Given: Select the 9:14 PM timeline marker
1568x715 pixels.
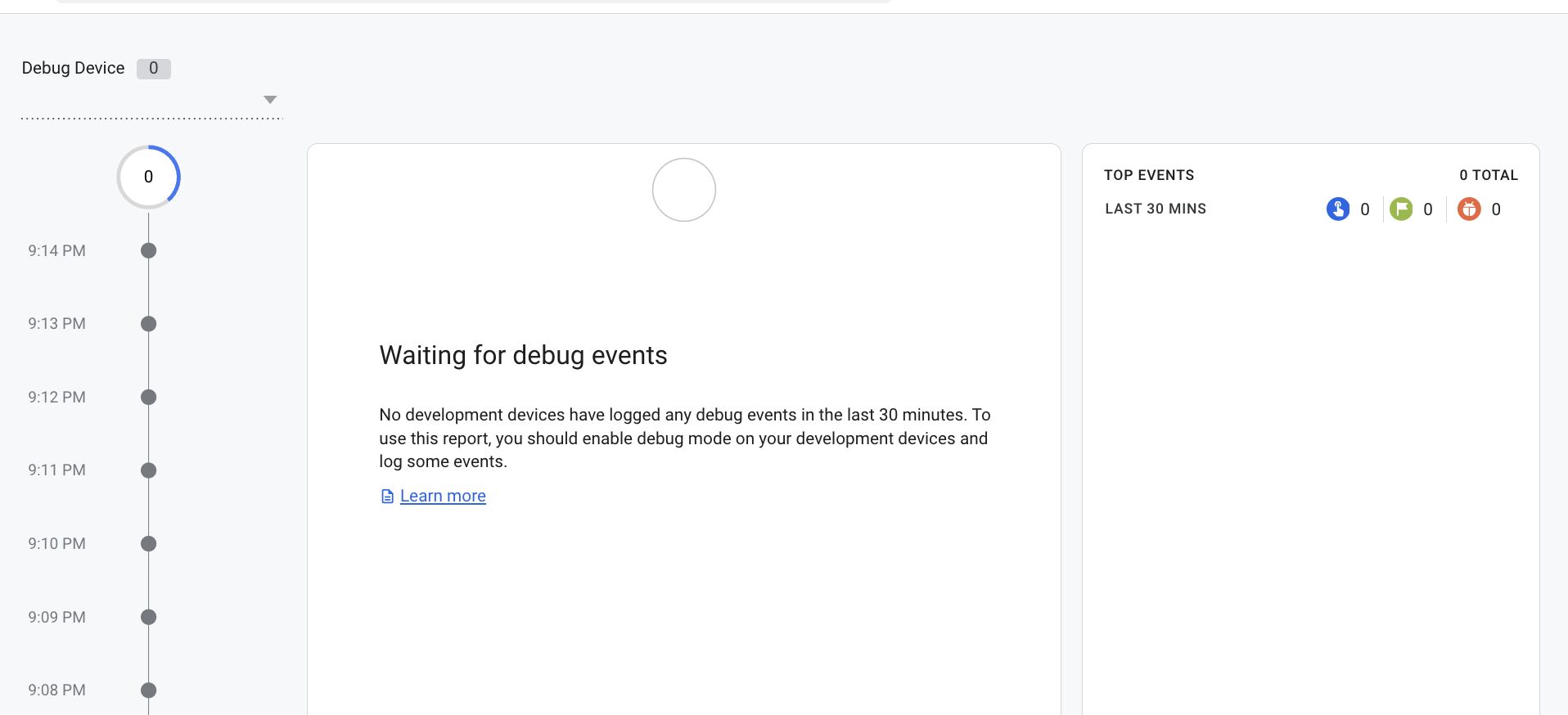Looking at the screenshot, I should click(148, 250).
